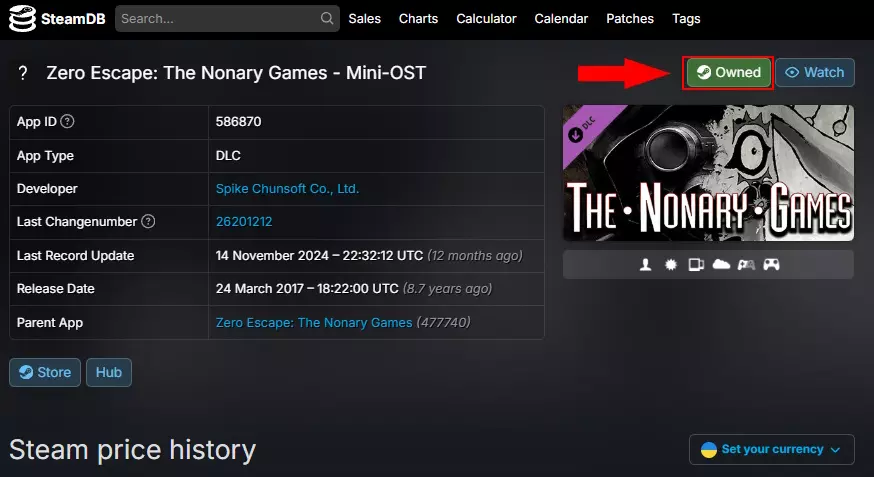Toggle the Watch button
The width and height of the screenshot is (874, 477).
(814, 72)
